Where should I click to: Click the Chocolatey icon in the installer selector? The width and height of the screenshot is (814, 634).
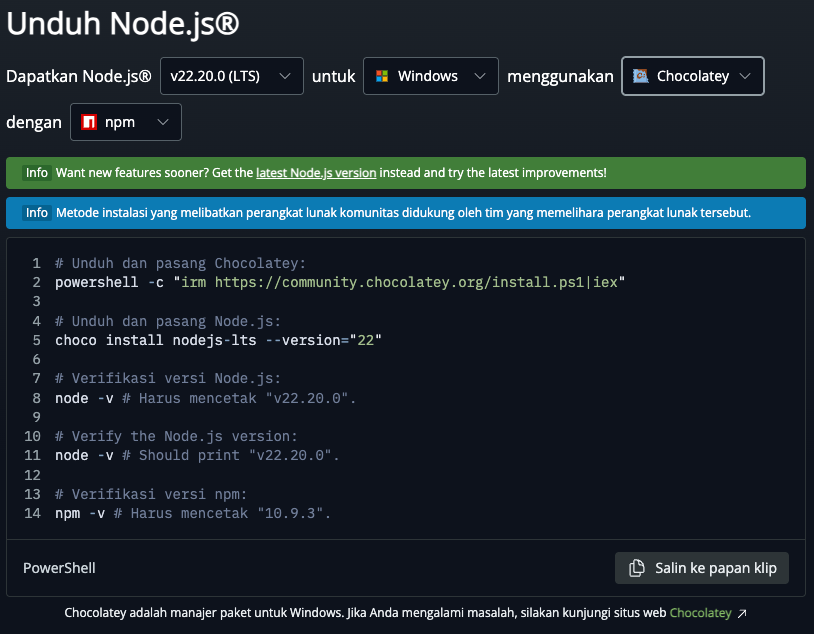click(x=640, y=76)
